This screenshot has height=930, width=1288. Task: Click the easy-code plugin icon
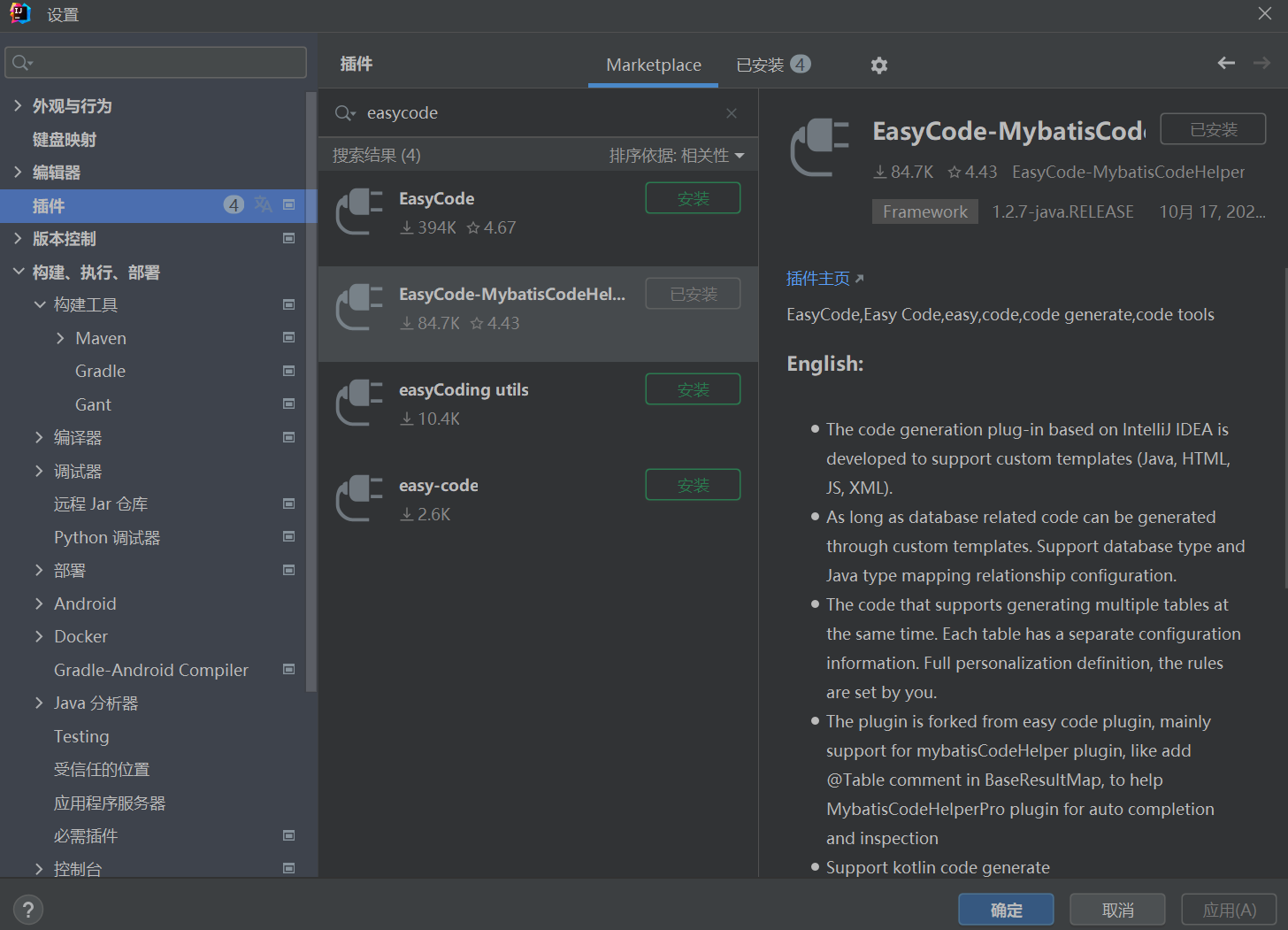(360, 499)
